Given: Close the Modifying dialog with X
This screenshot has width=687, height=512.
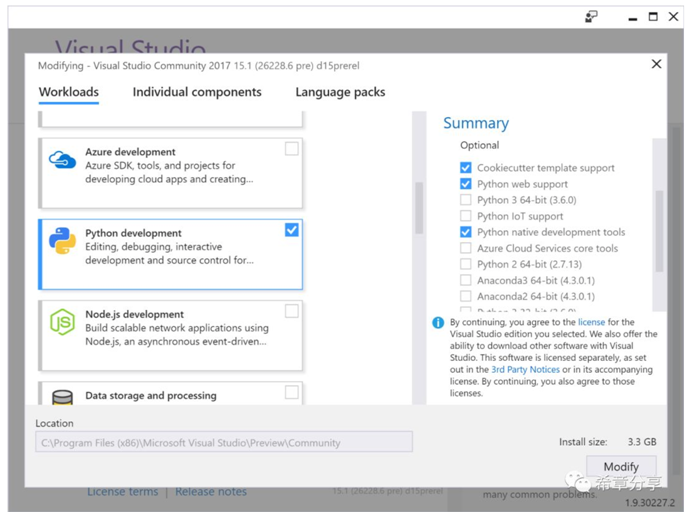Looking at the screenshot, I should point(656,64).
